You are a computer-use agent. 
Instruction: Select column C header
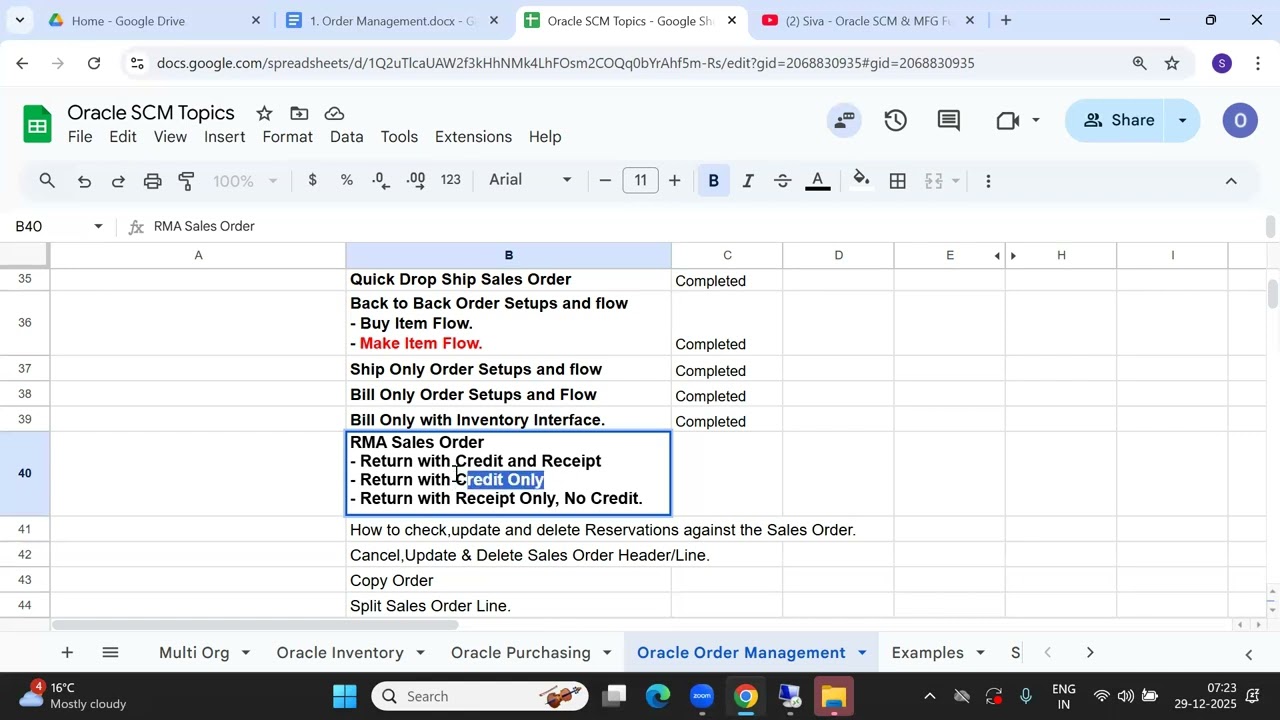(x=727, y=255)
